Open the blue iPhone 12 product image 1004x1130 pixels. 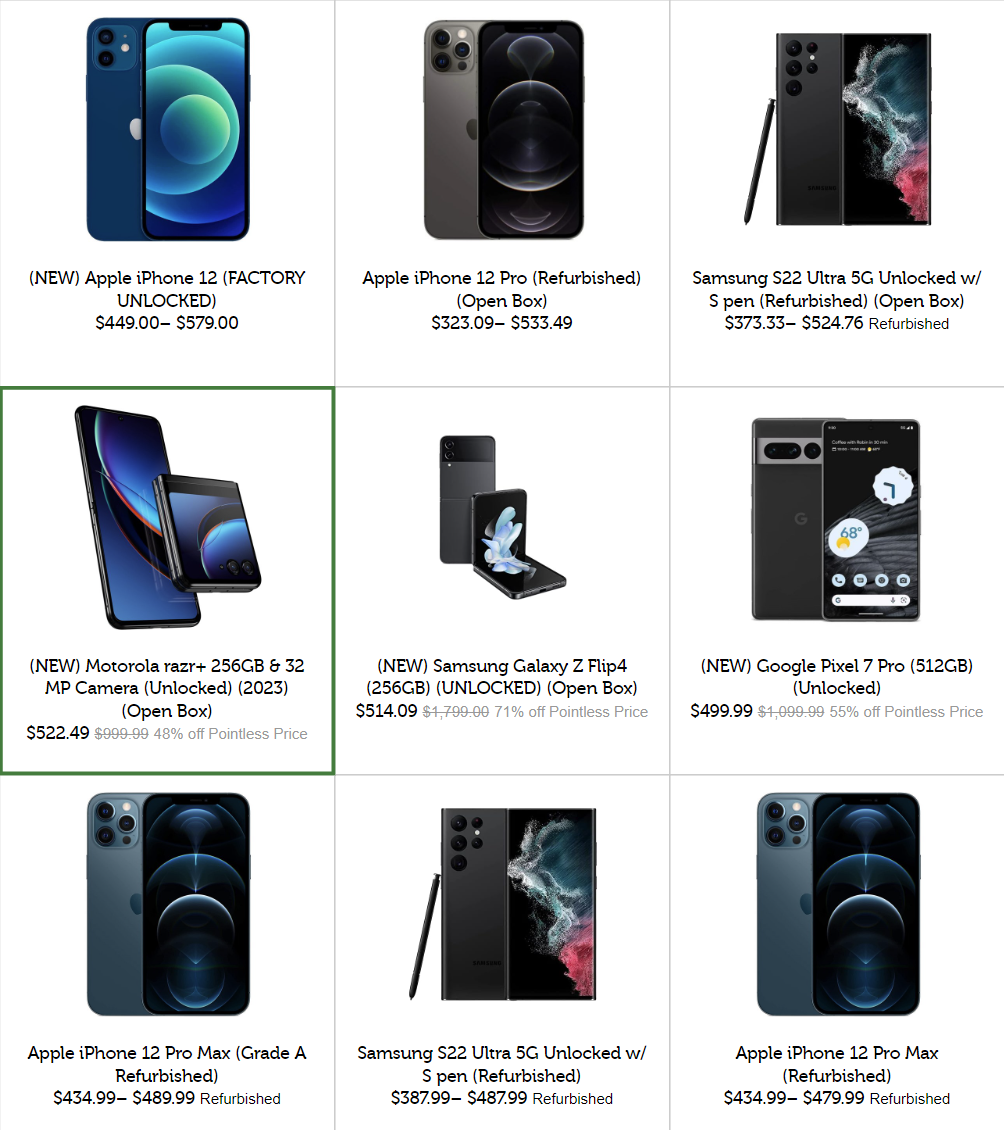[x=167, y=130]
